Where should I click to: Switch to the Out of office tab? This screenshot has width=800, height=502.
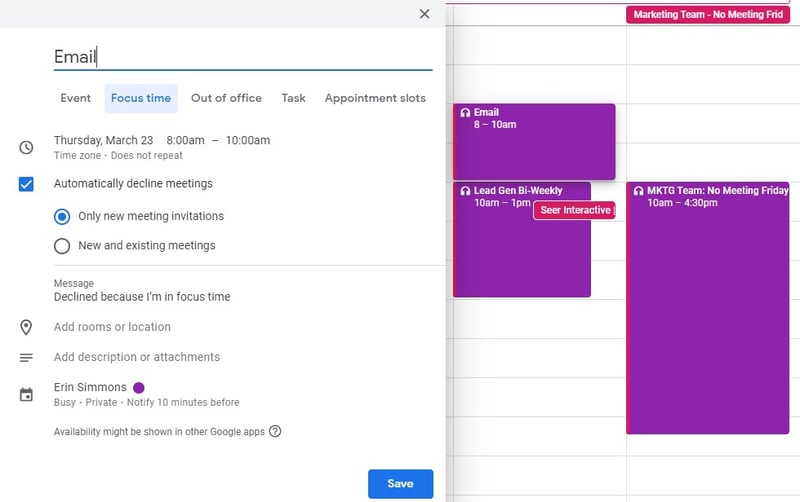[x=226, y=98]
